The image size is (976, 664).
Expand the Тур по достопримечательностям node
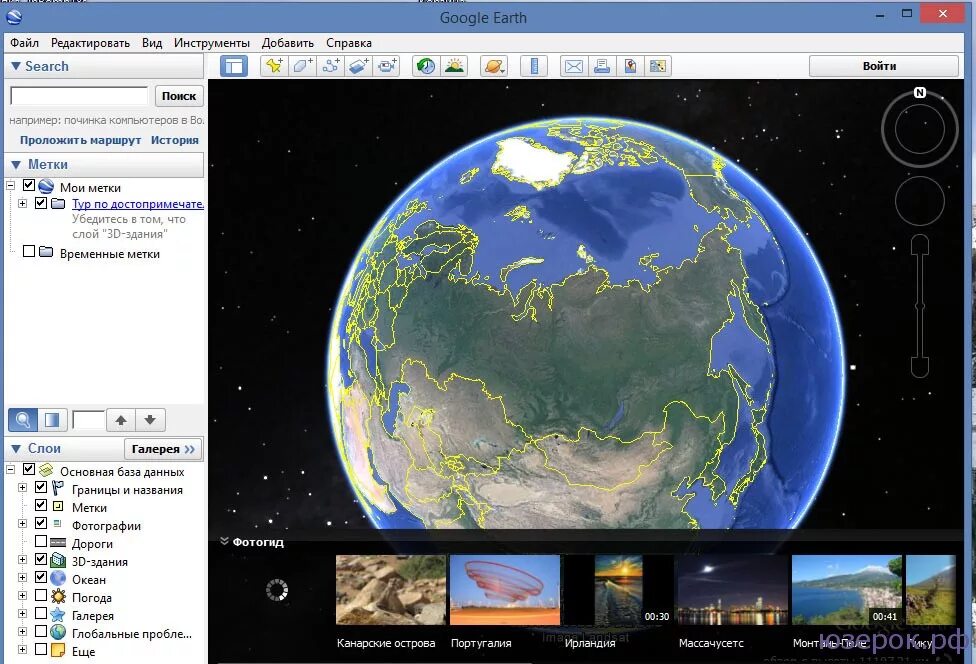[22, 203]
